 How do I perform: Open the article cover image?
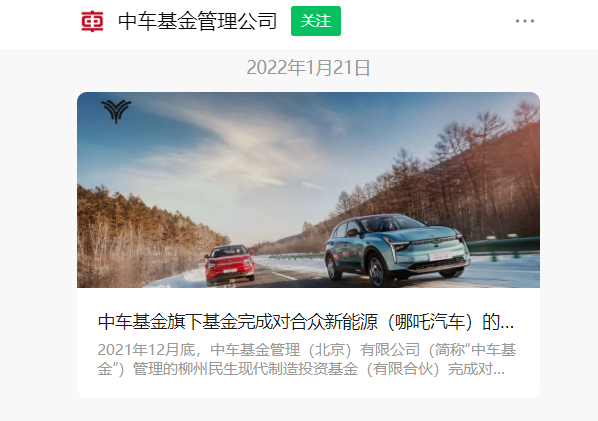pyautogui.click(x=308, y=190)
